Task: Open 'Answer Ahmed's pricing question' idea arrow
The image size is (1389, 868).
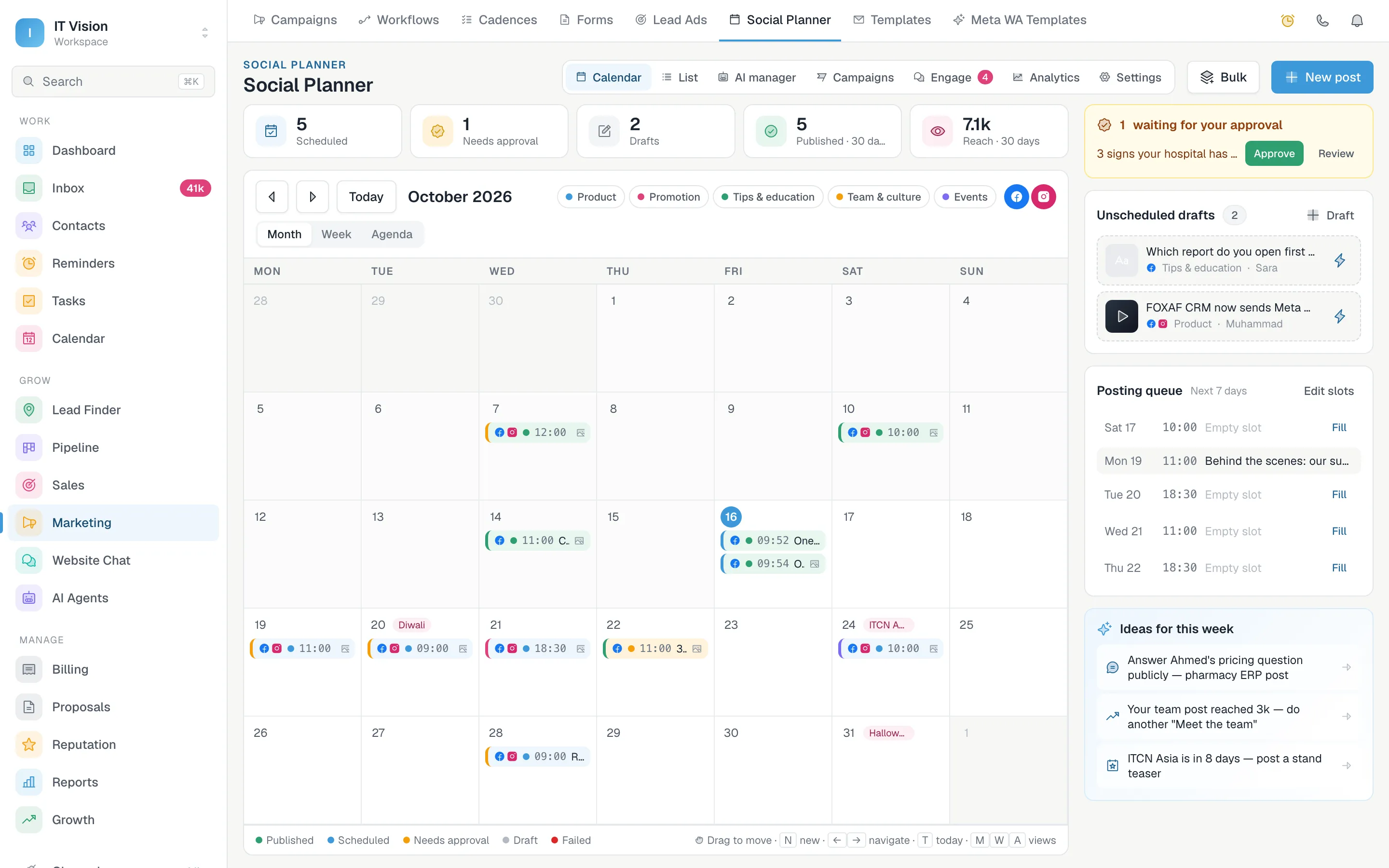Action: [x=1347, y=668]
